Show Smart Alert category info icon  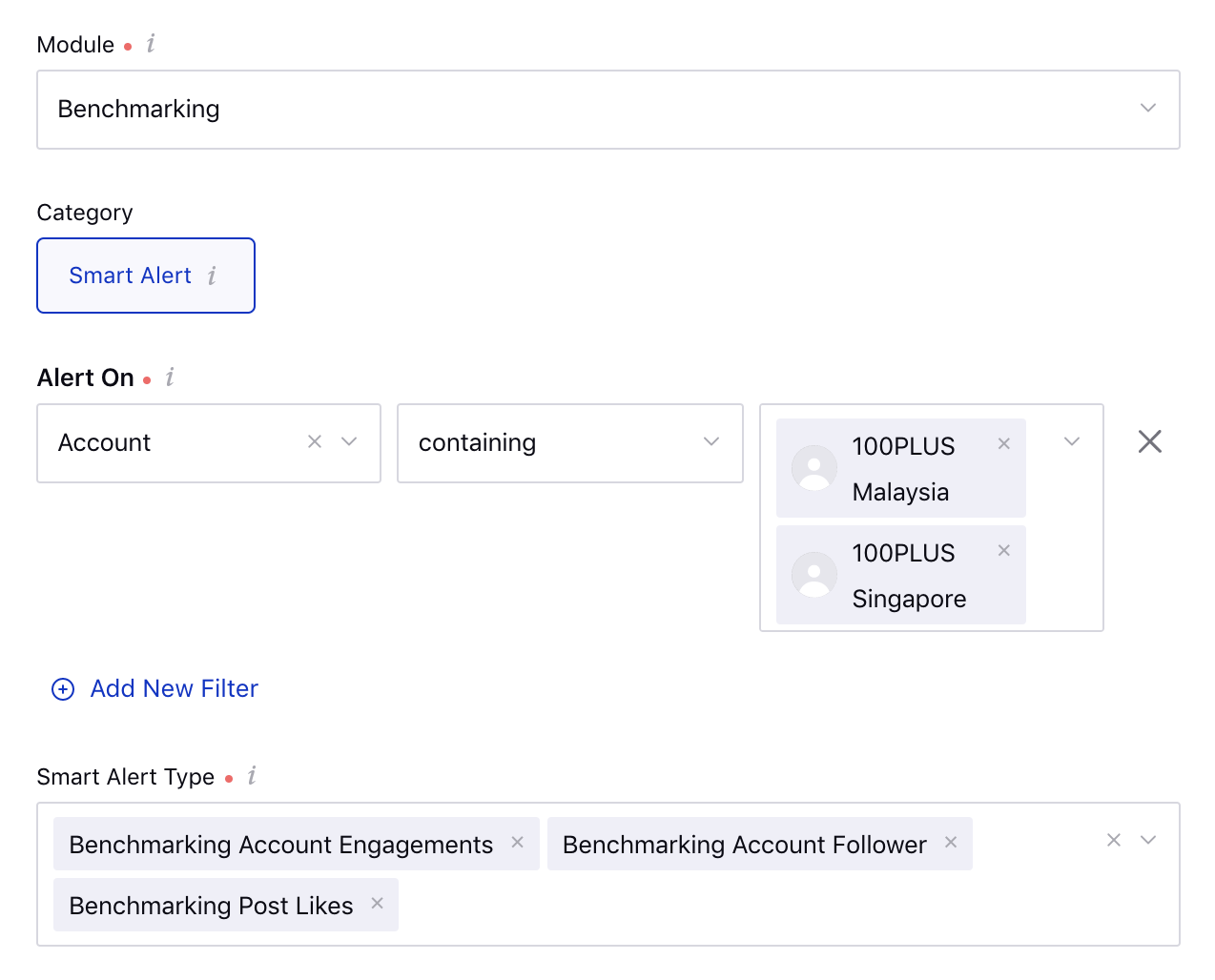[x=212, y=276]
